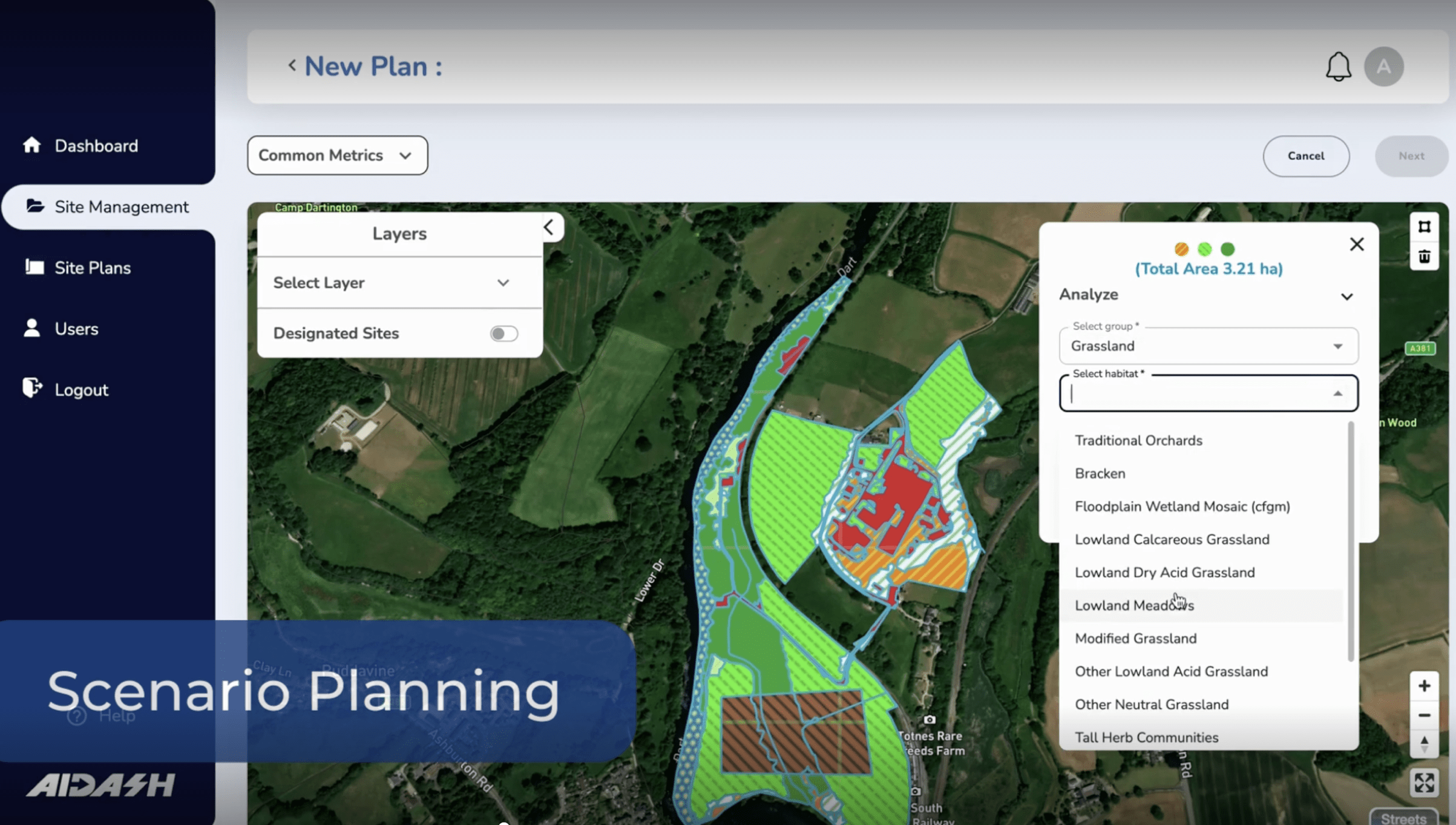Image resolution: width=1456 pixels, height=825 pixels.
Task: Click the Site Management folder icon
Action: point(35,206)
